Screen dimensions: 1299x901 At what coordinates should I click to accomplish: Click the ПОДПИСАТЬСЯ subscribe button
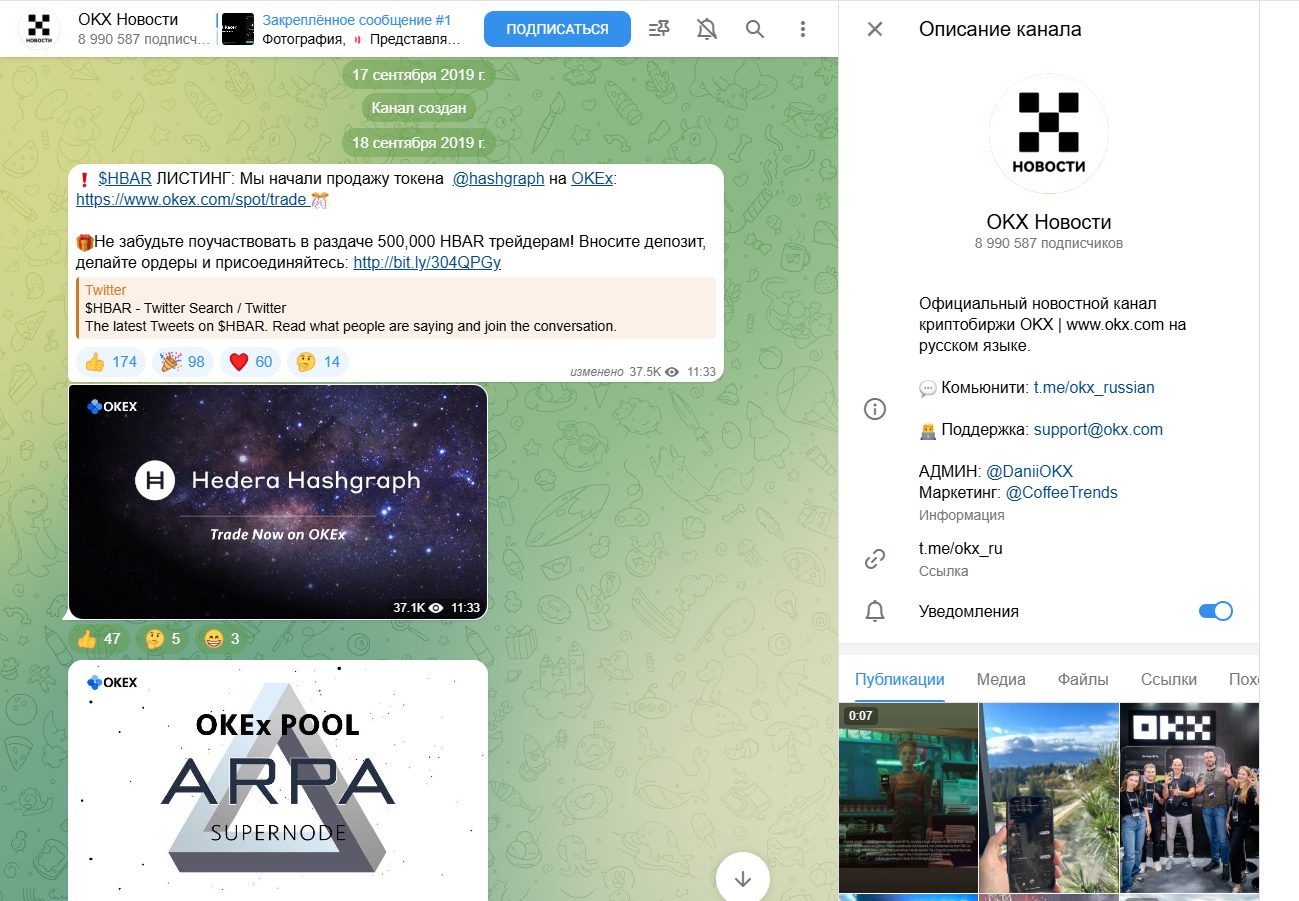(557, 29)
